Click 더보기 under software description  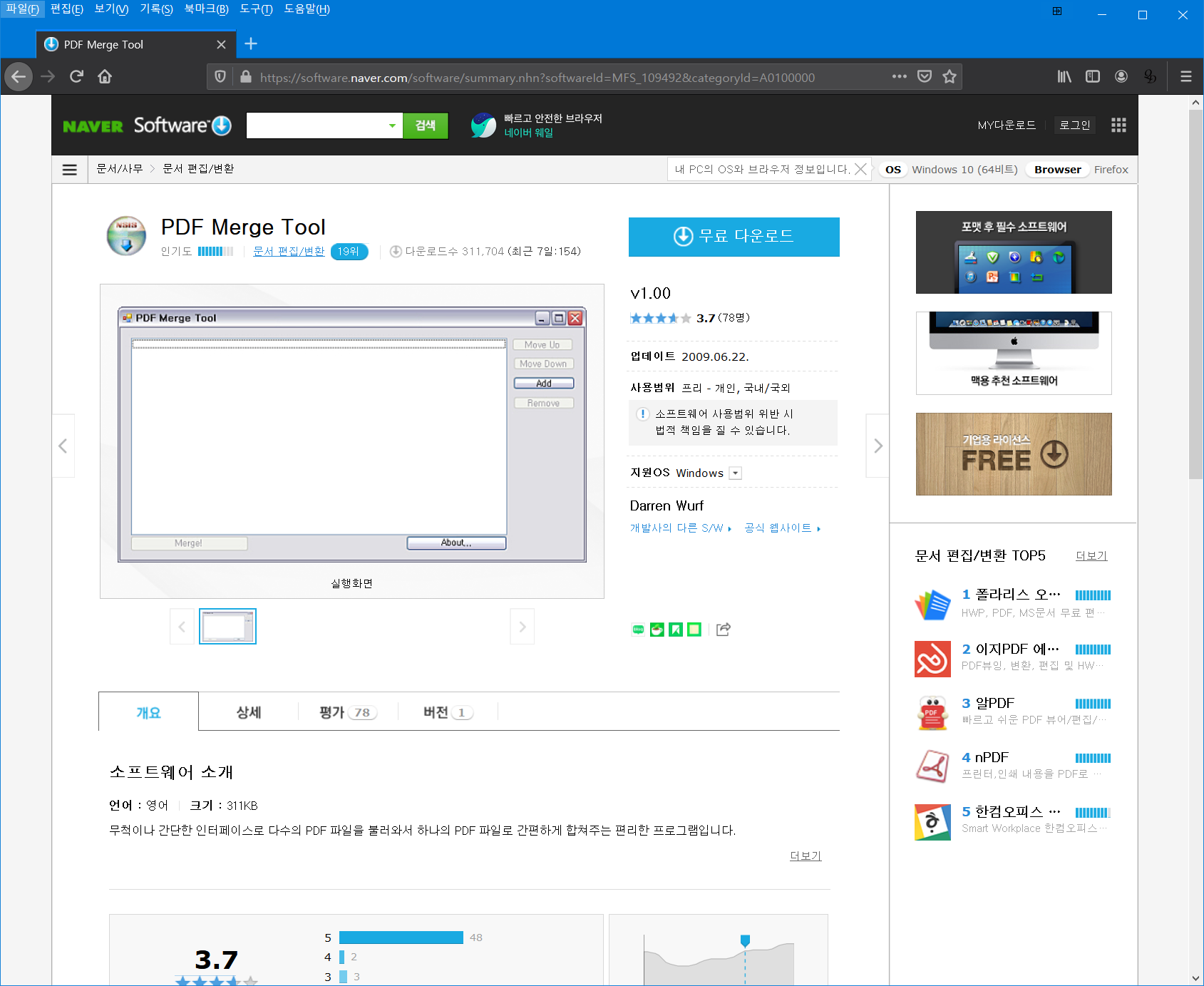pyautogui.click(x=806, y=856)
